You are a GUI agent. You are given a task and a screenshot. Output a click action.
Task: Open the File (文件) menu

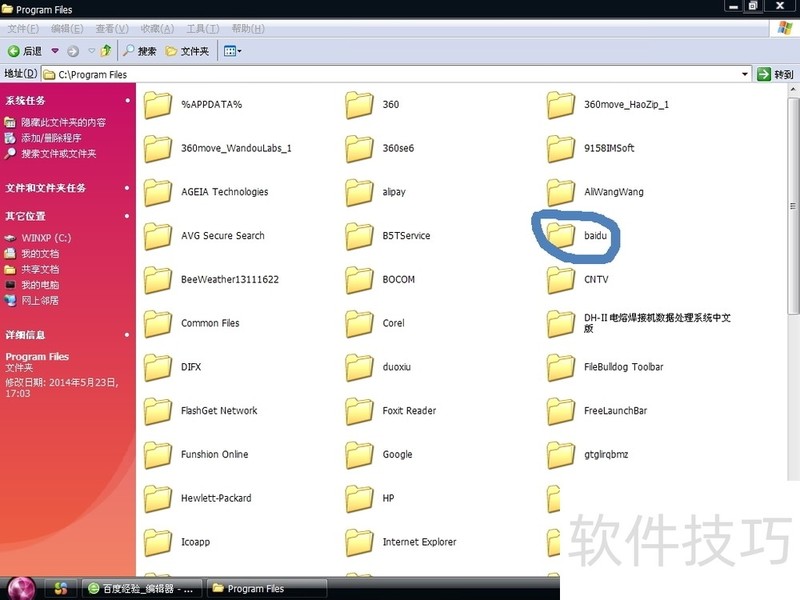tap(23, 29)
